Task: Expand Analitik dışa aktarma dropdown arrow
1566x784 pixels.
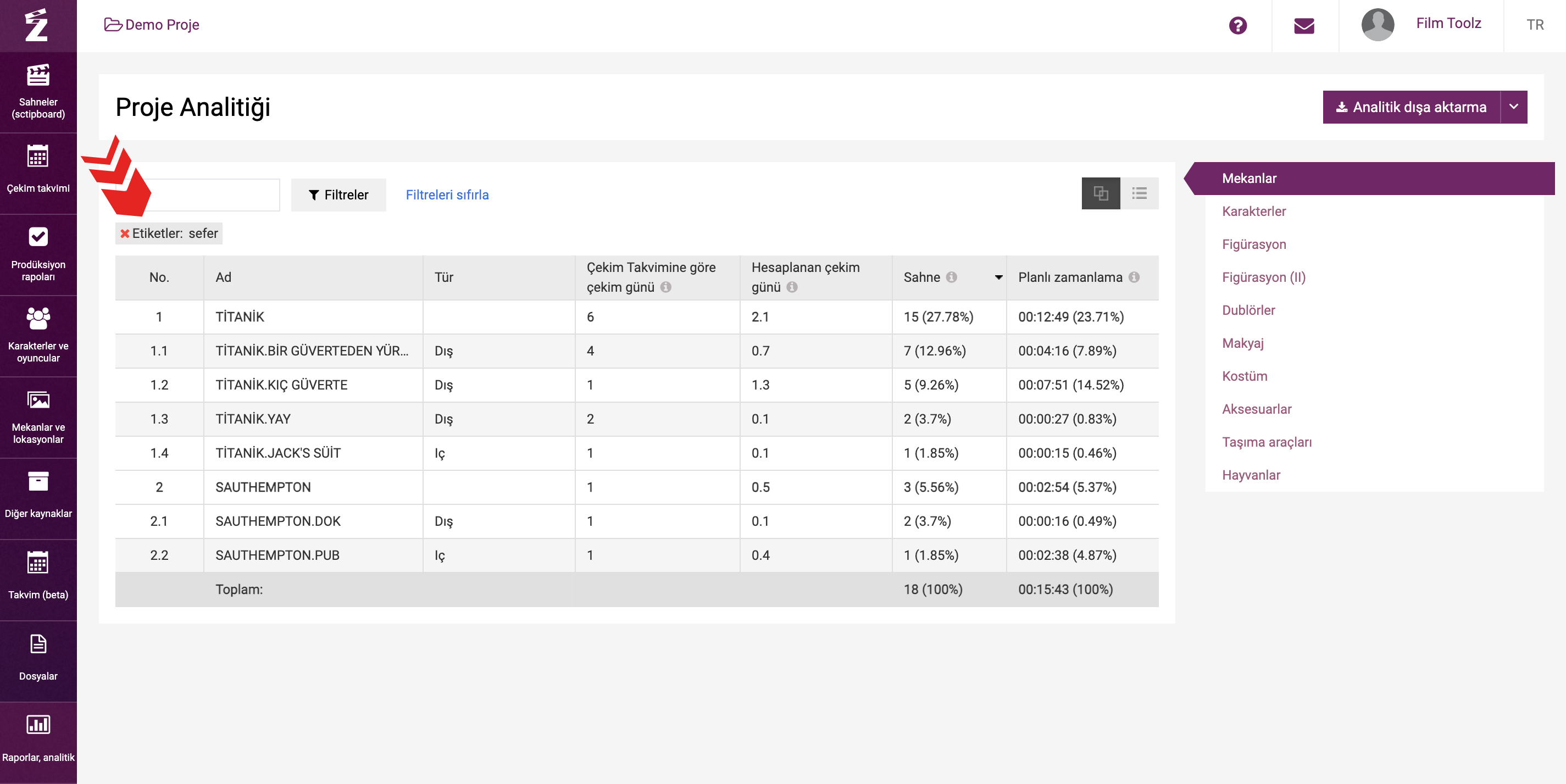Action: coord(1513,107)
